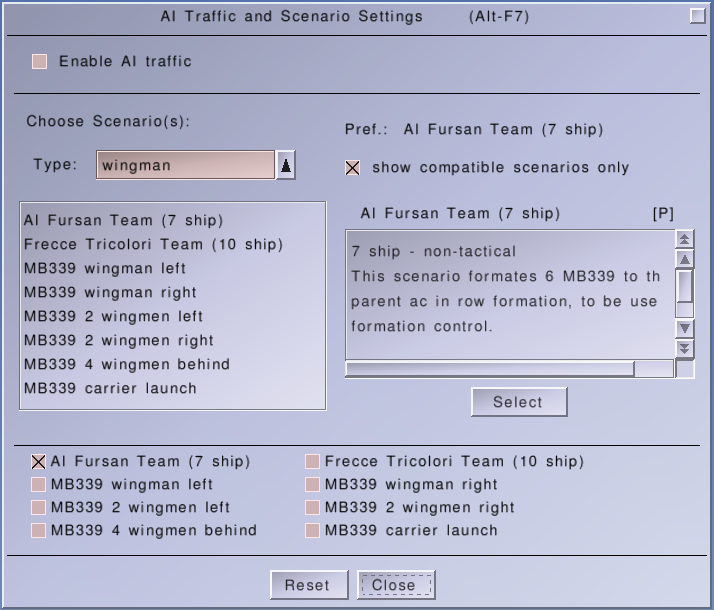The height and width of the screenshot is (610, 714).
Task: Jump to top of description with double-up arrow
Action: point(684,239)
